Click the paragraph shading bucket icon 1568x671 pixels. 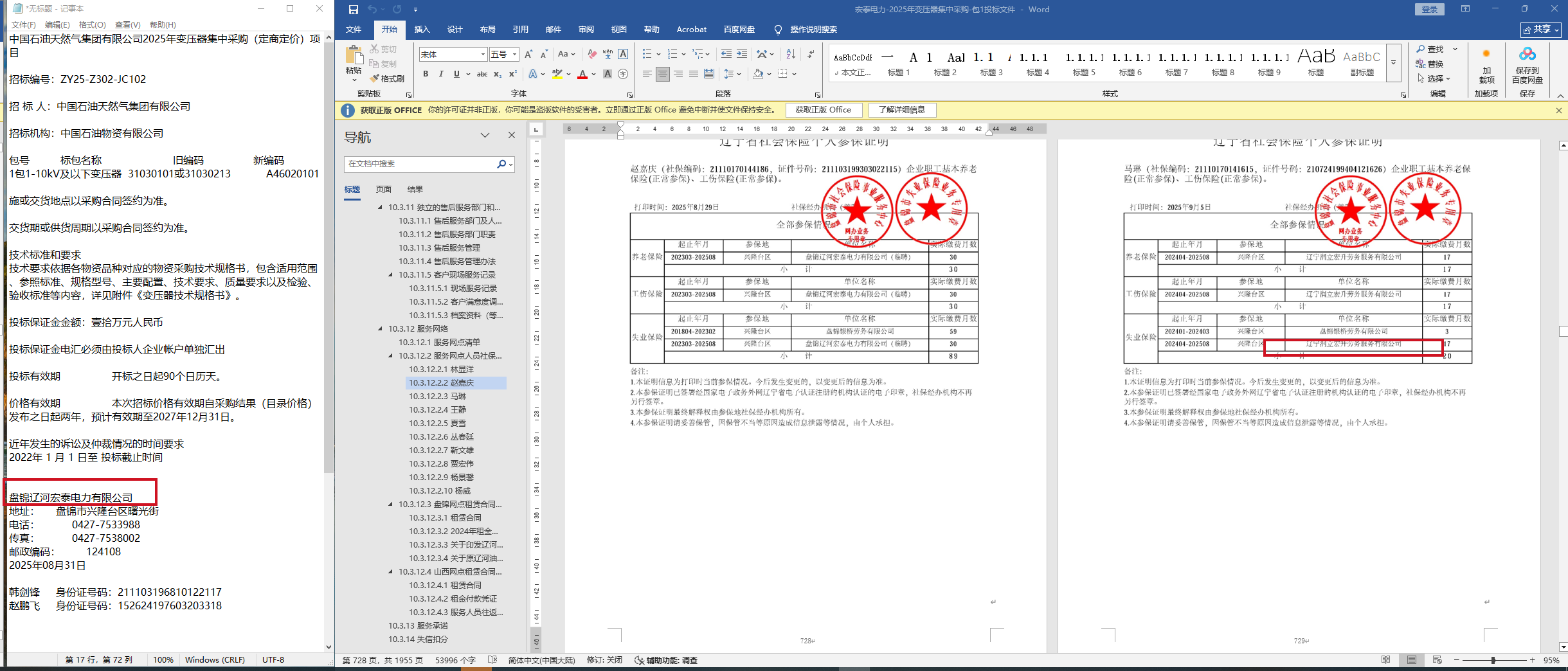(759, 74)
